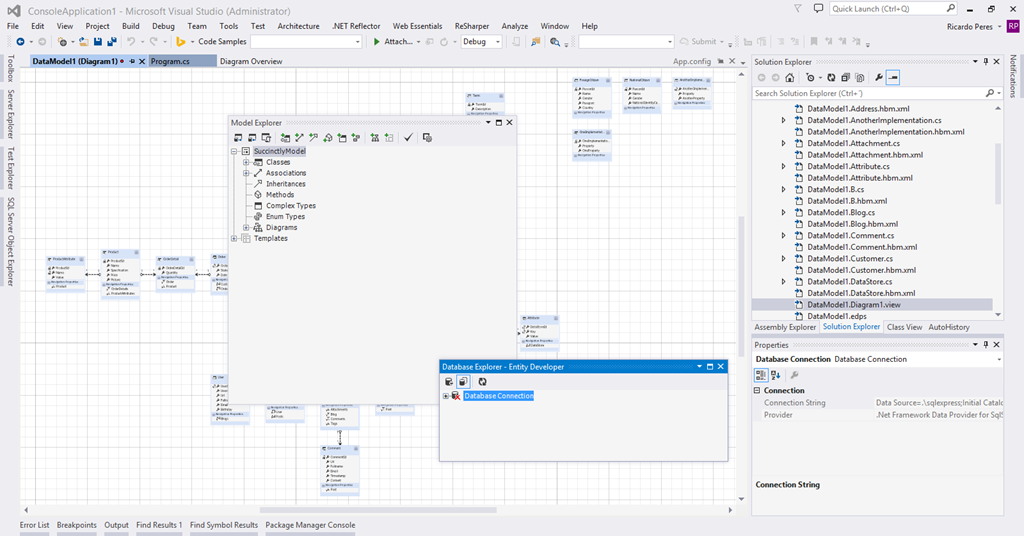Viewport: 1024px width, 536px height.
Task: Open the Package Manager Console tab
Action: [x=310, y=525]
